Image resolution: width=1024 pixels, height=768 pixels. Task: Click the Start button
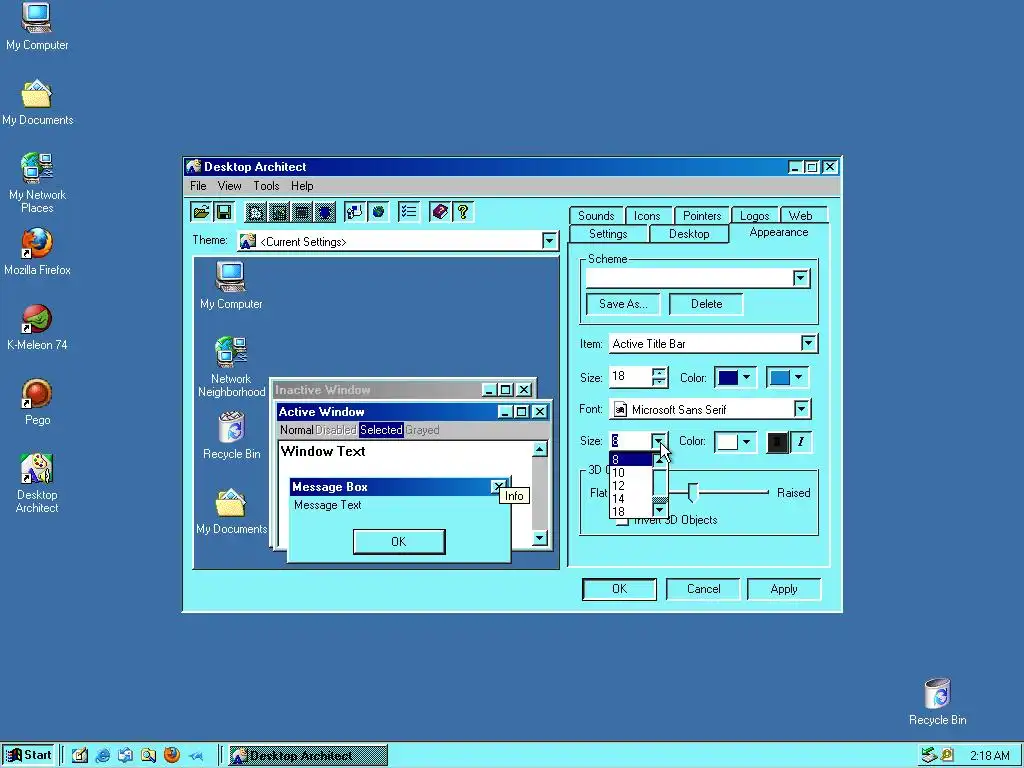[x=29, y=755]
